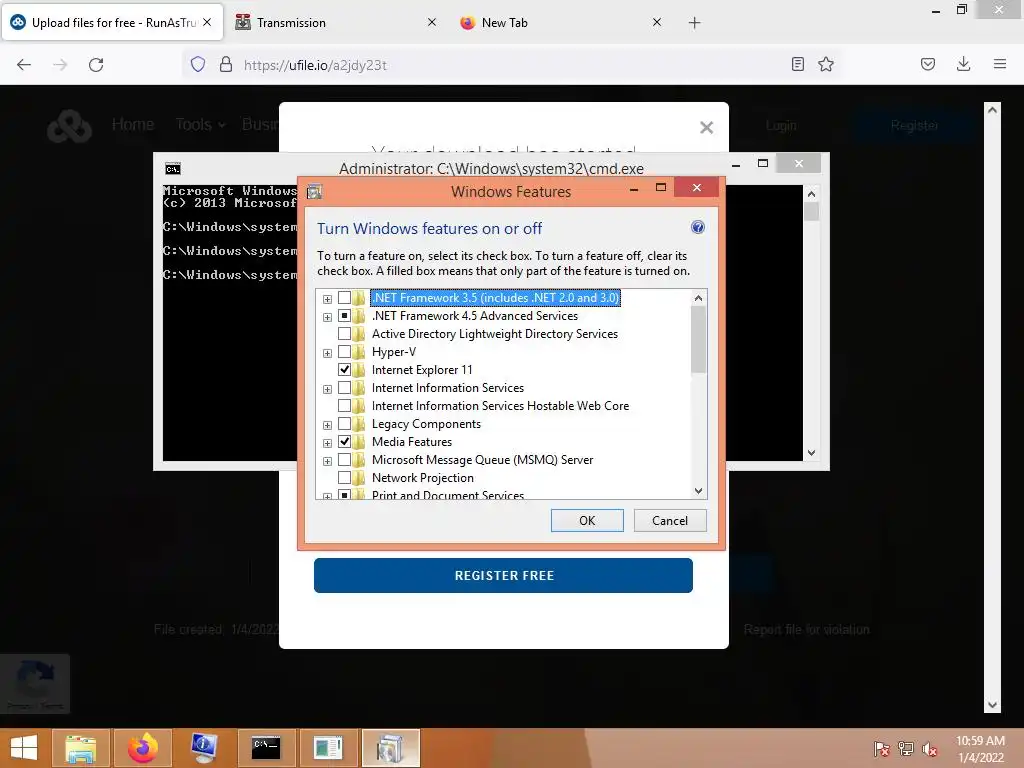Expand Microsoft Message Queue Server node
Image resolution: width=1024 pixels, height=768 pixels.
pyautogui.click(x=327, y=461)
